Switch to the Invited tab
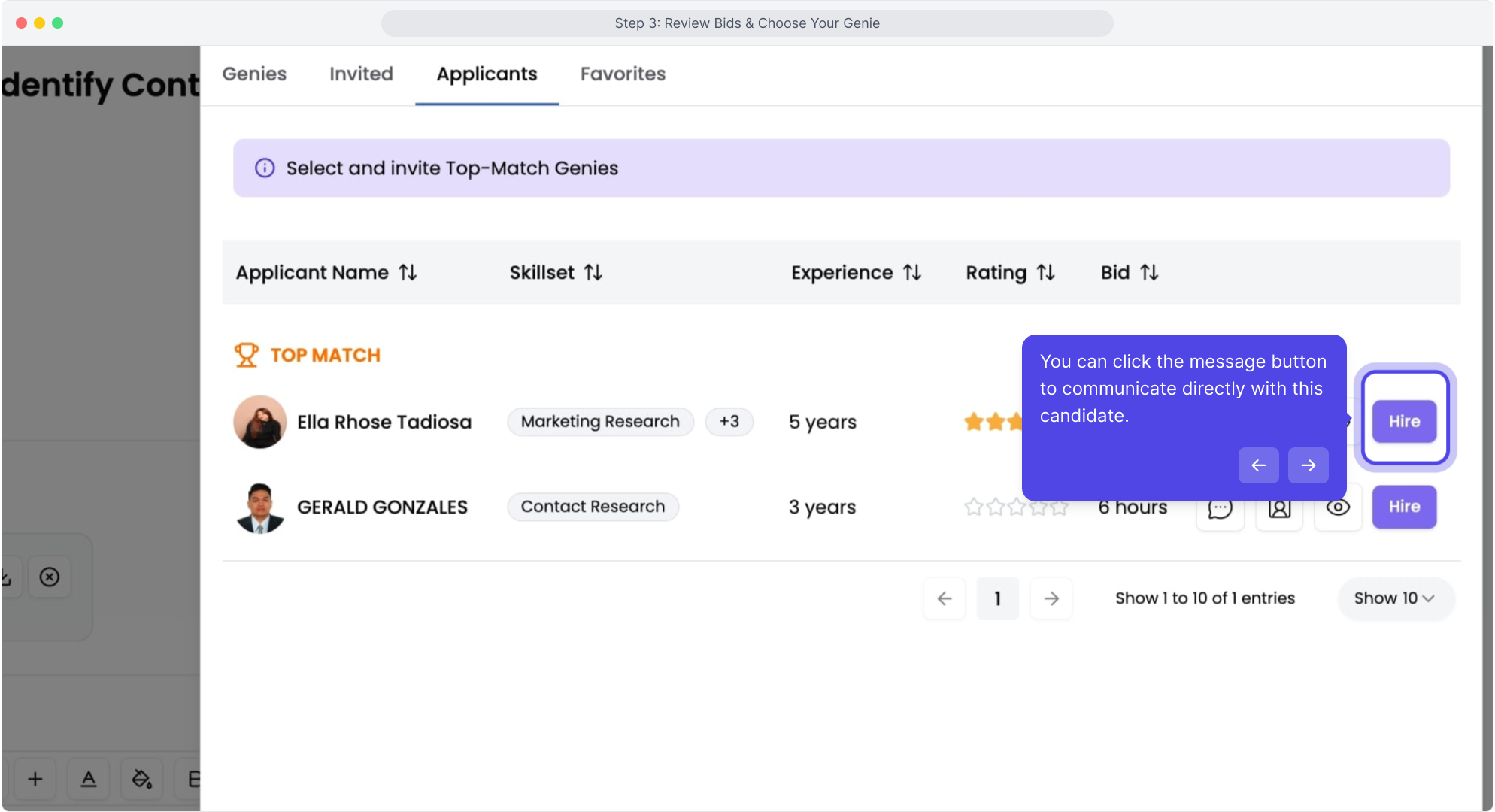 pyautogui.click(x=361, y=74)
